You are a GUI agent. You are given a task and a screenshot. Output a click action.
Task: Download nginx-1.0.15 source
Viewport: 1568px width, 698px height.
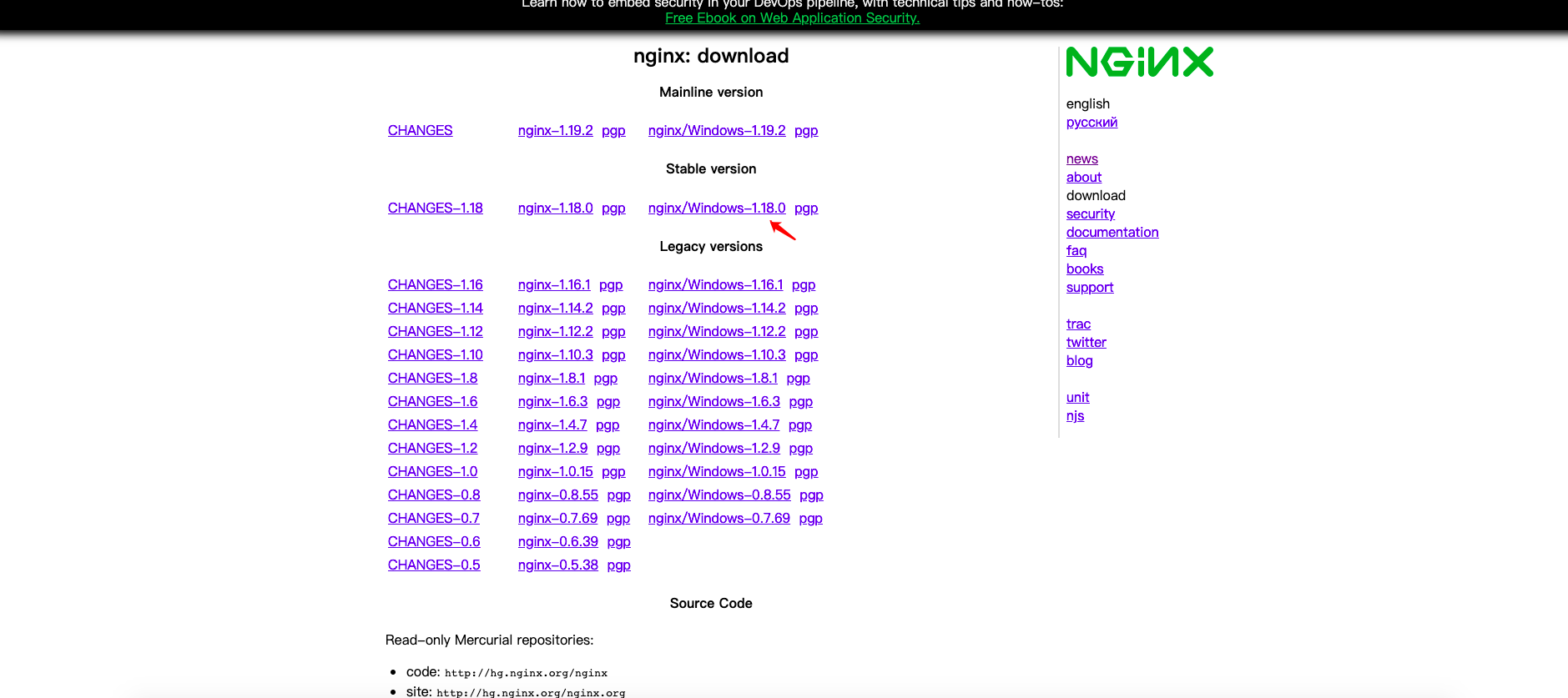(555, 472)
